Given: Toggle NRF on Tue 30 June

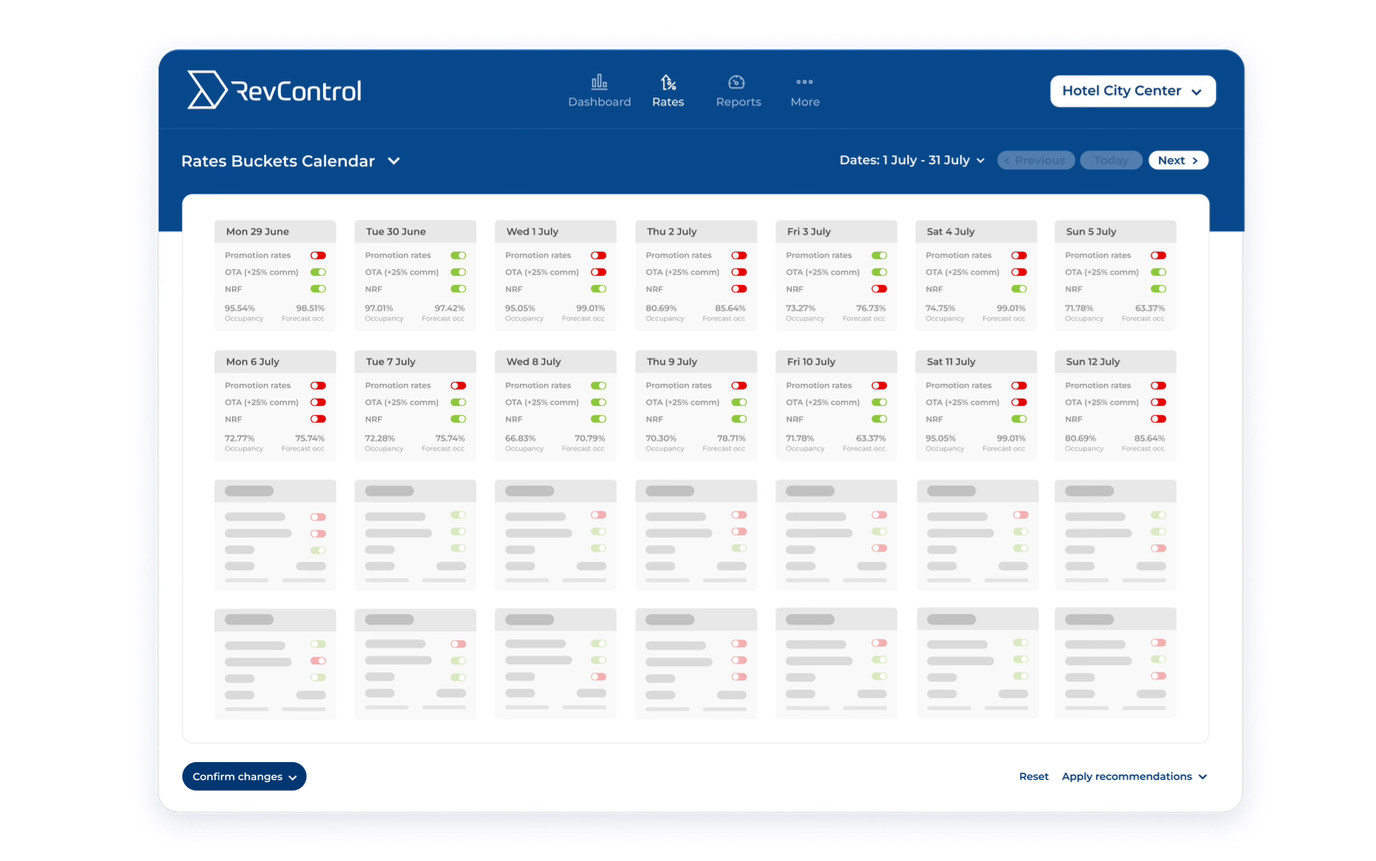Looking at the screenshot, I should (x=458, y=289).
